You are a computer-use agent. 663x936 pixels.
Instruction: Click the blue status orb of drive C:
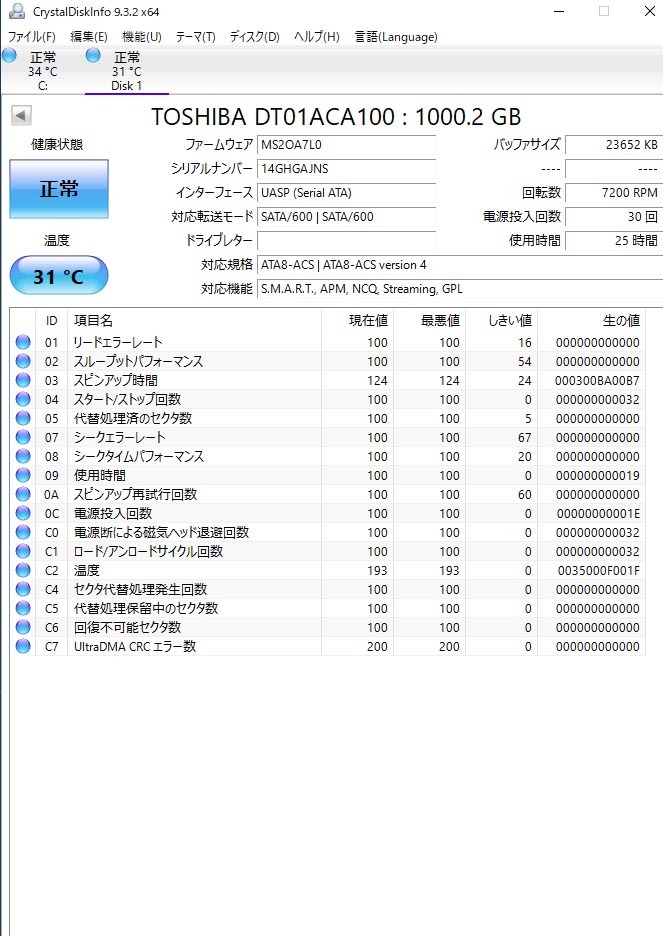(9, 56)
